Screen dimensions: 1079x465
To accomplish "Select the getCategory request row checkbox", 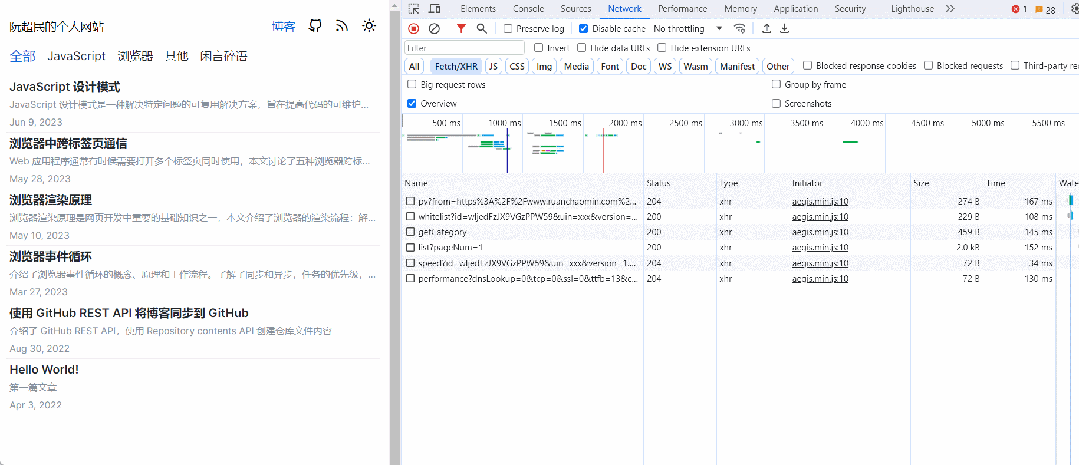I will [x=410, y=232].
